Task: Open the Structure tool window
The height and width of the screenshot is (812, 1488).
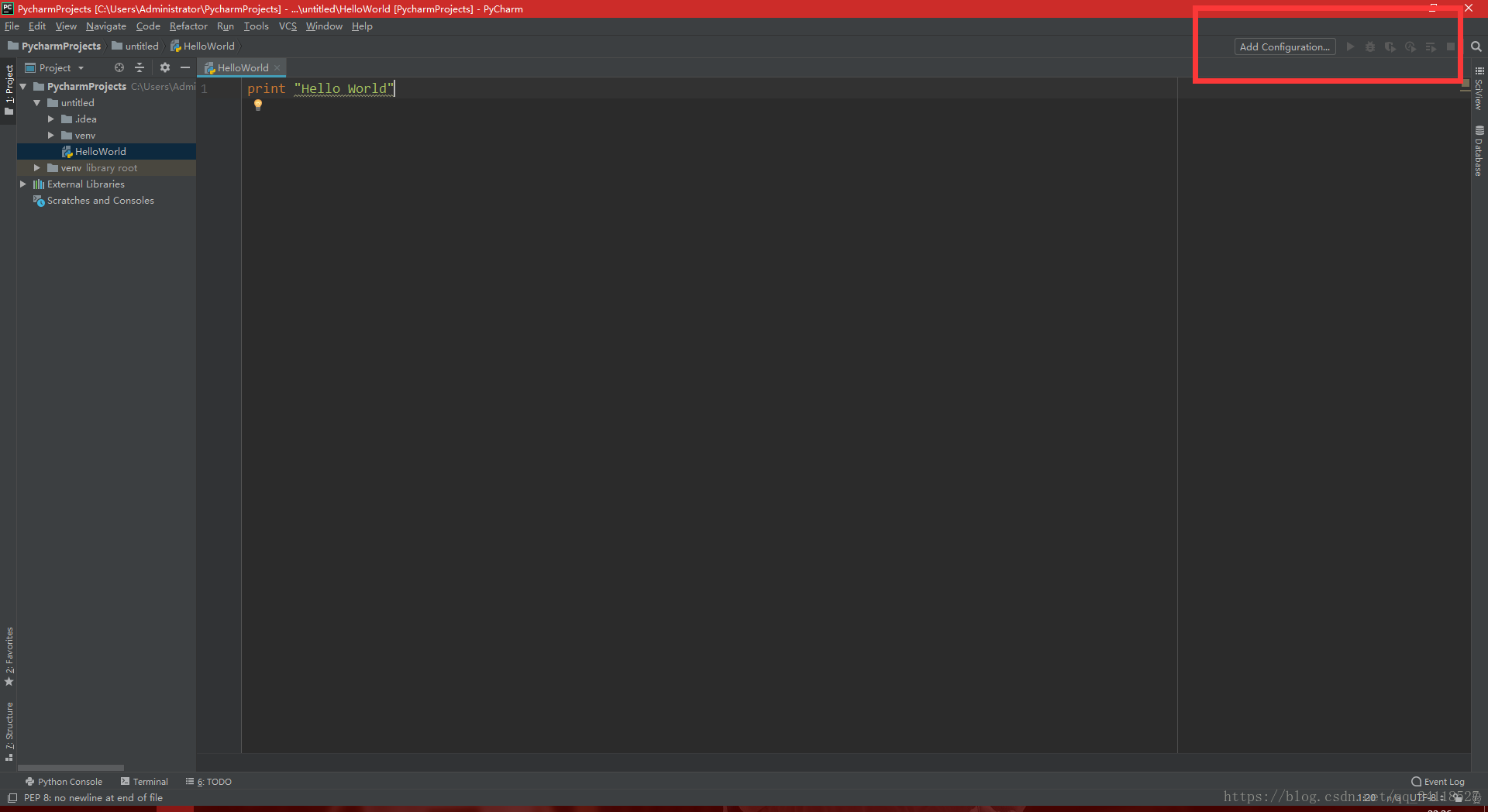Action: pyautogui.click(x=9, y=731)
